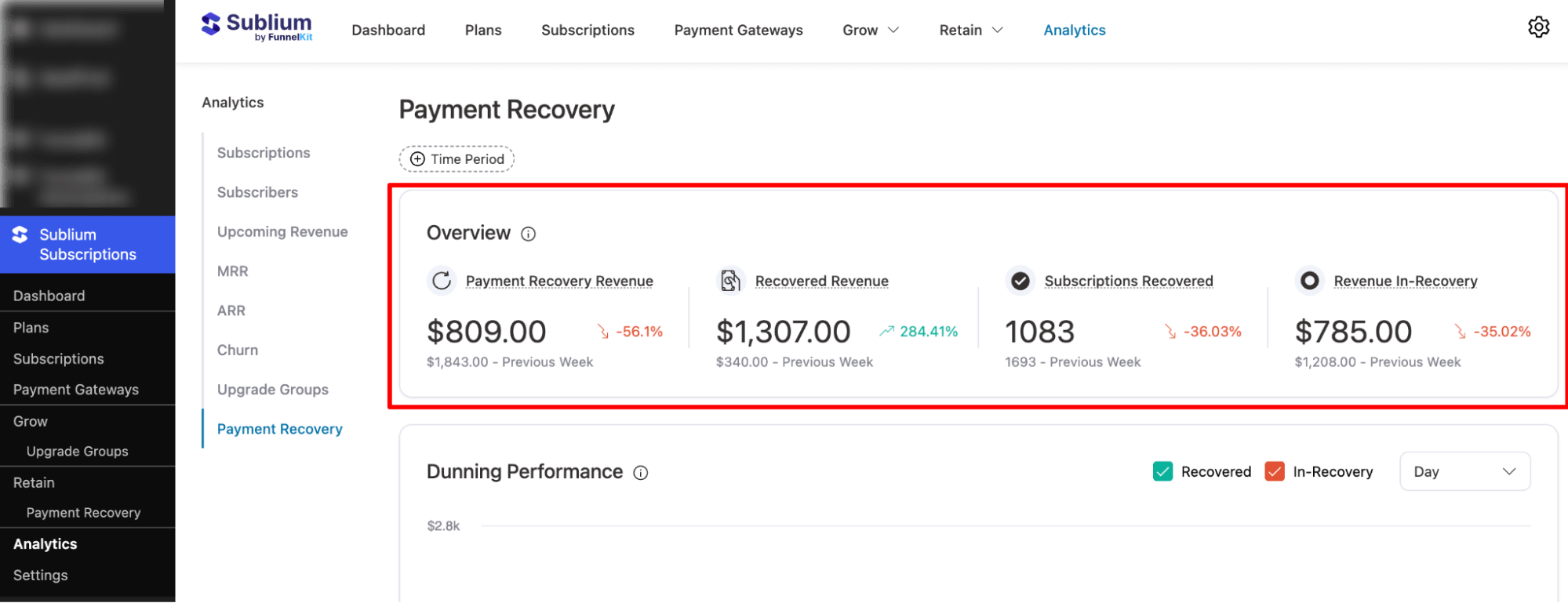
Task: Open Plans in the top navigation
Action: 483,30
